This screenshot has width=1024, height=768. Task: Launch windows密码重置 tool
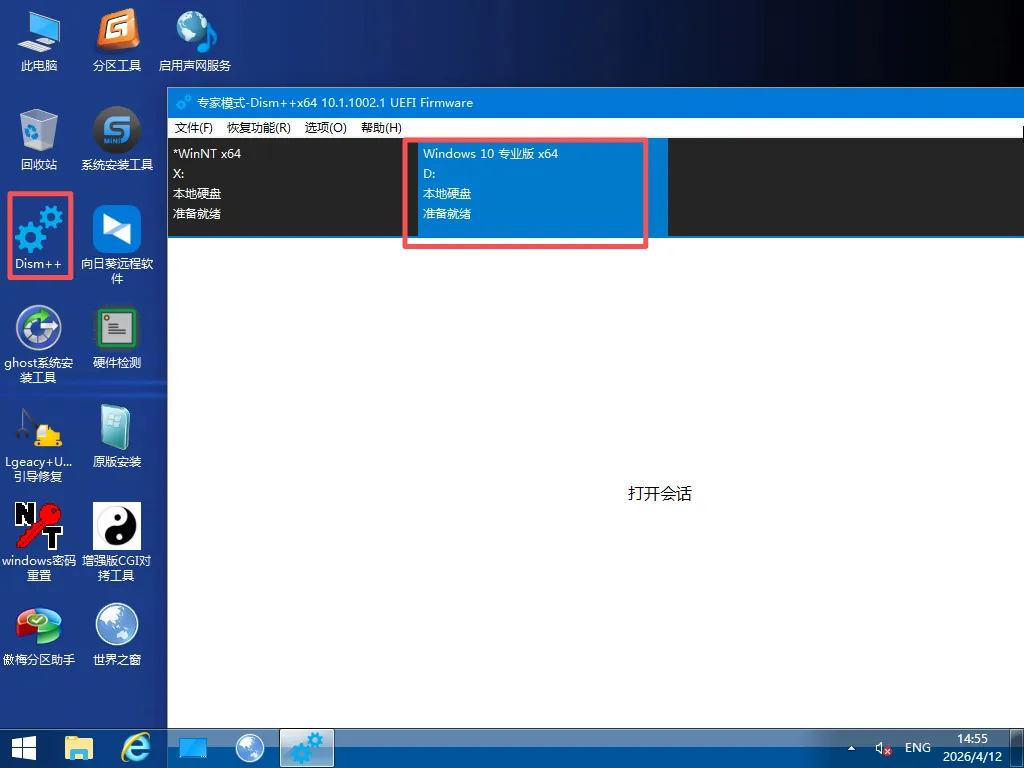39,542
